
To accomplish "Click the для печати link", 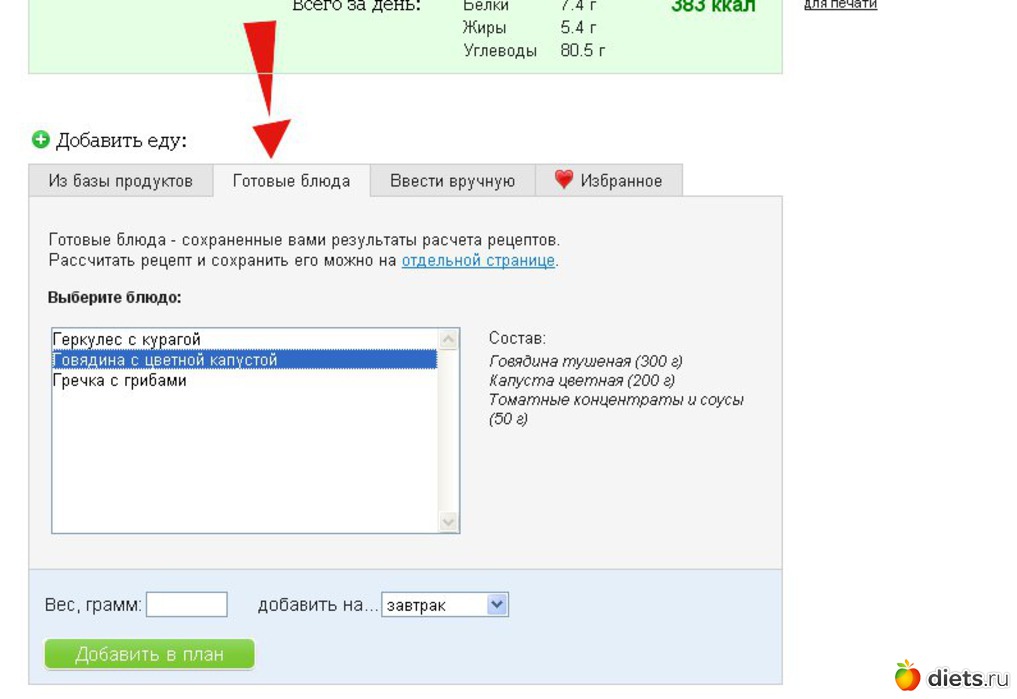I will 840,5.
